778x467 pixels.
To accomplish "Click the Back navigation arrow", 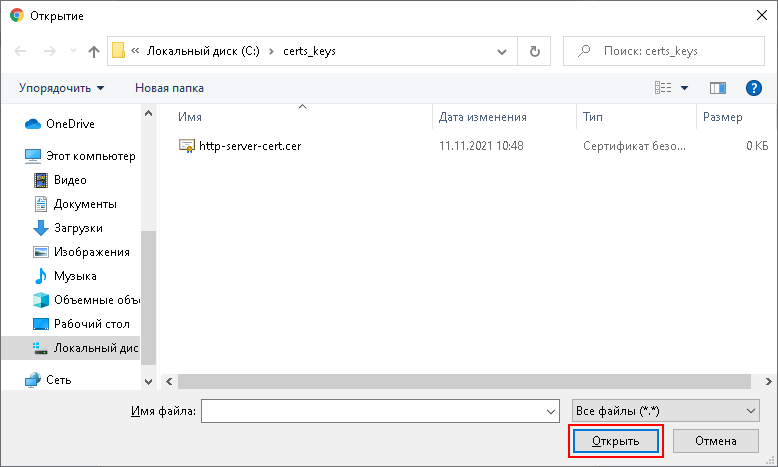I will click(20, 51).
